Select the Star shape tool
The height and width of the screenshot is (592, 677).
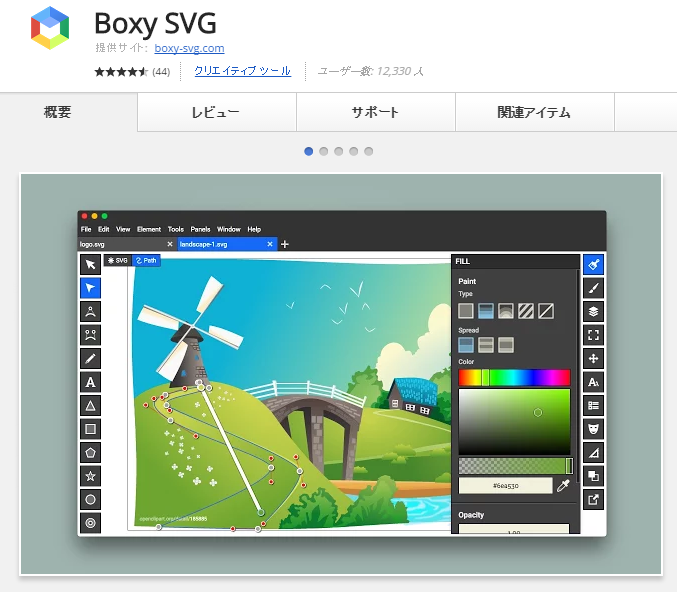[90, 476]
